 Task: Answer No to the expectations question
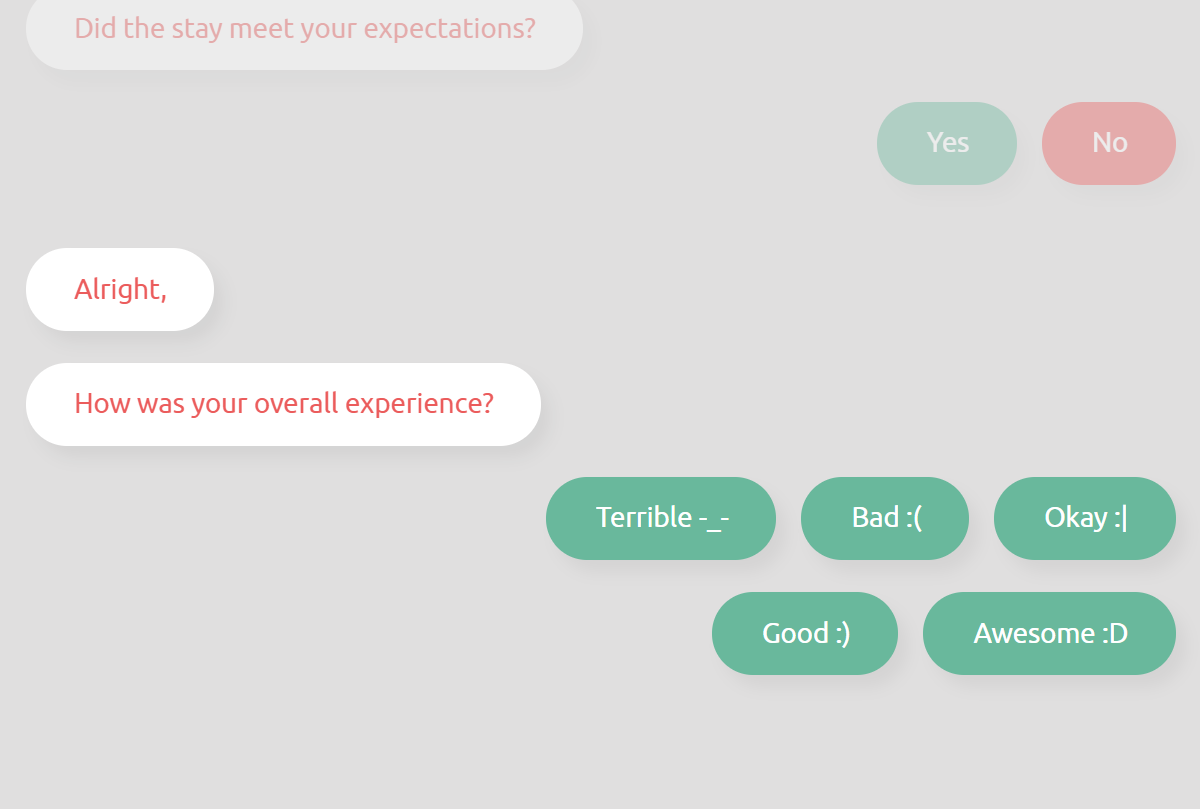click(x=1108, y=143)
